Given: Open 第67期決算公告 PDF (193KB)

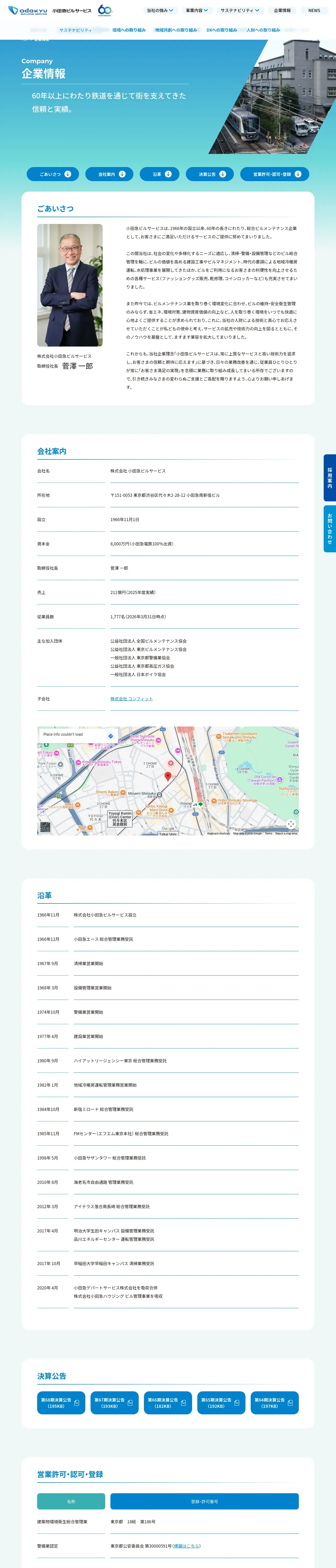Looking at the screenshot, I should (115, 1402).
